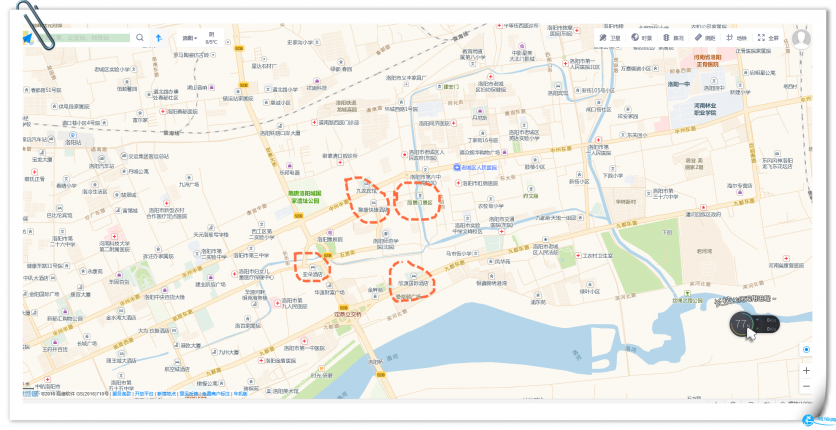
Task: Select the 测距 ruler measuring tool
Action: 705,38
